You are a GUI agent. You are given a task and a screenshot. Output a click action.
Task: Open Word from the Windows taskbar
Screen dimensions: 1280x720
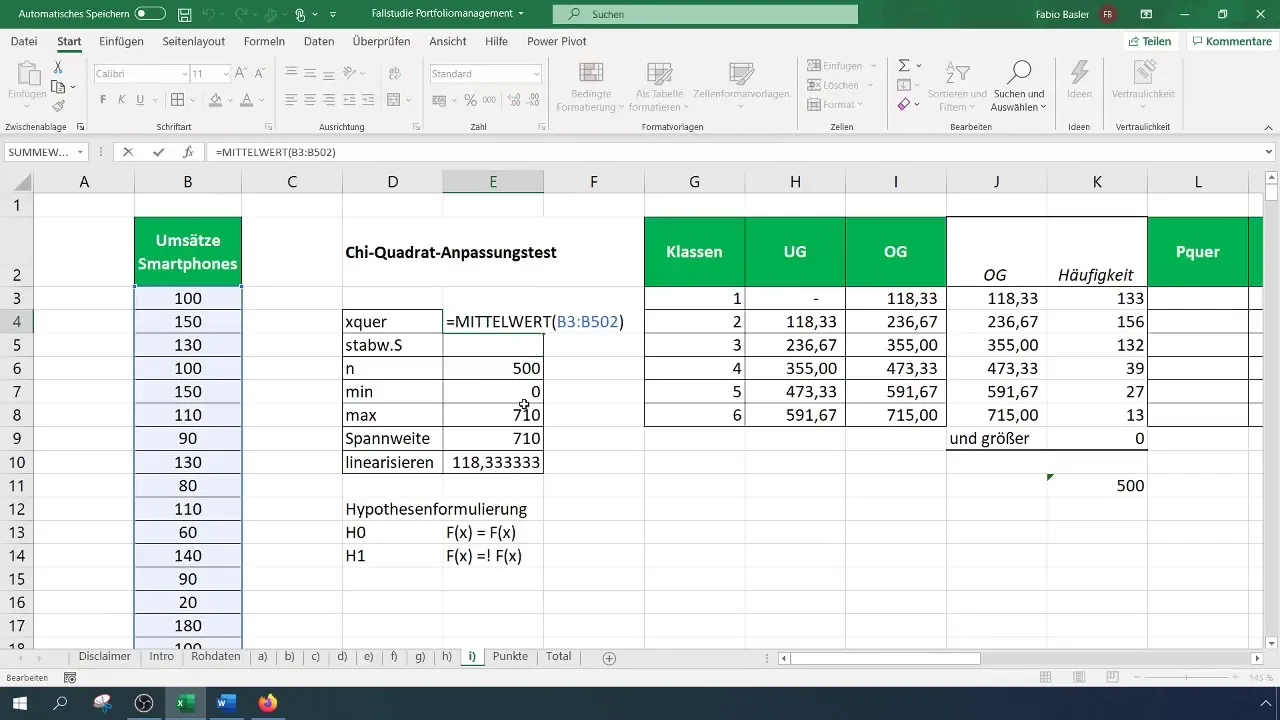[x=225, y=703]
